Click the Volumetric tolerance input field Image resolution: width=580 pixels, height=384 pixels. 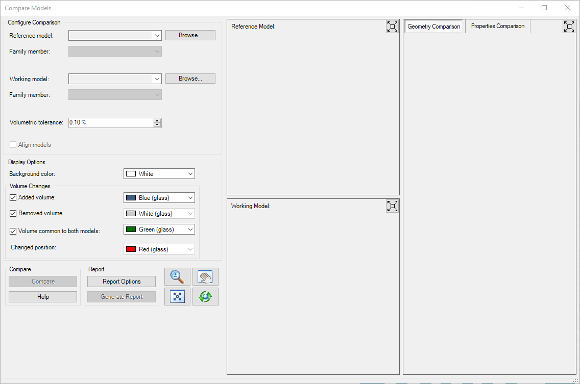click(x=111, y=122)
